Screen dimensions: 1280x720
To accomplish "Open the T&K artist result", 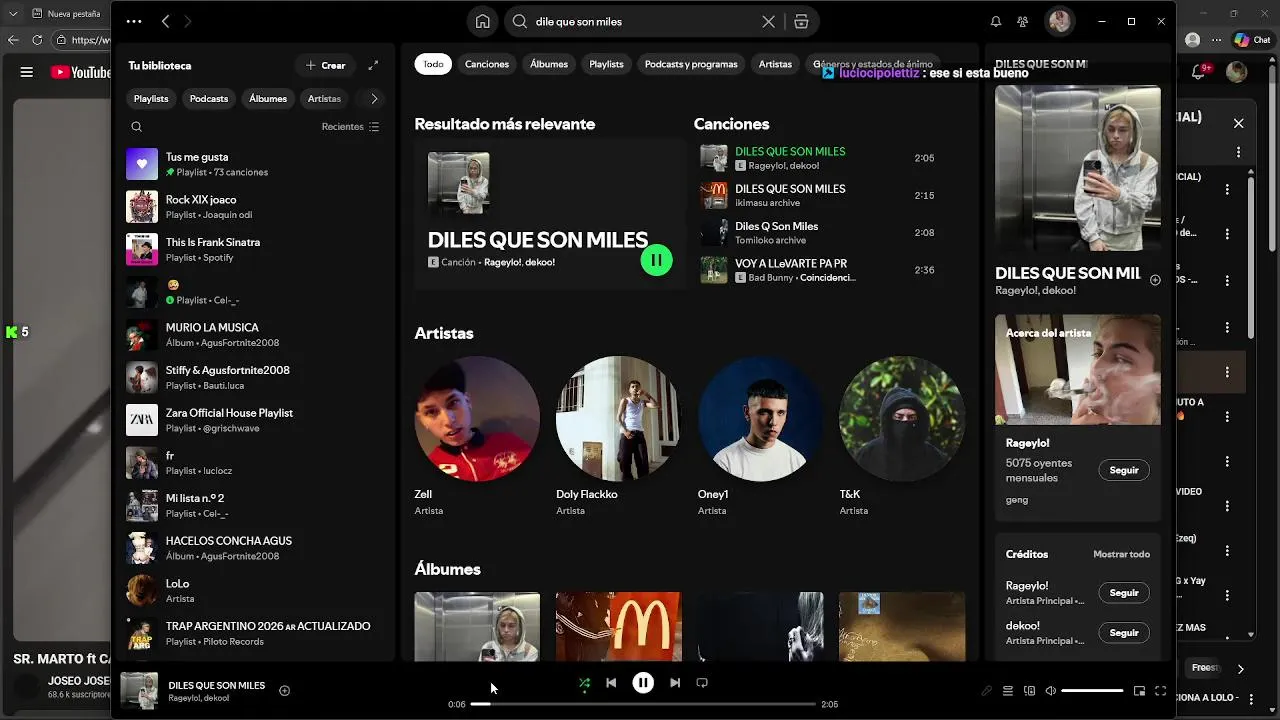I will 902,436.
